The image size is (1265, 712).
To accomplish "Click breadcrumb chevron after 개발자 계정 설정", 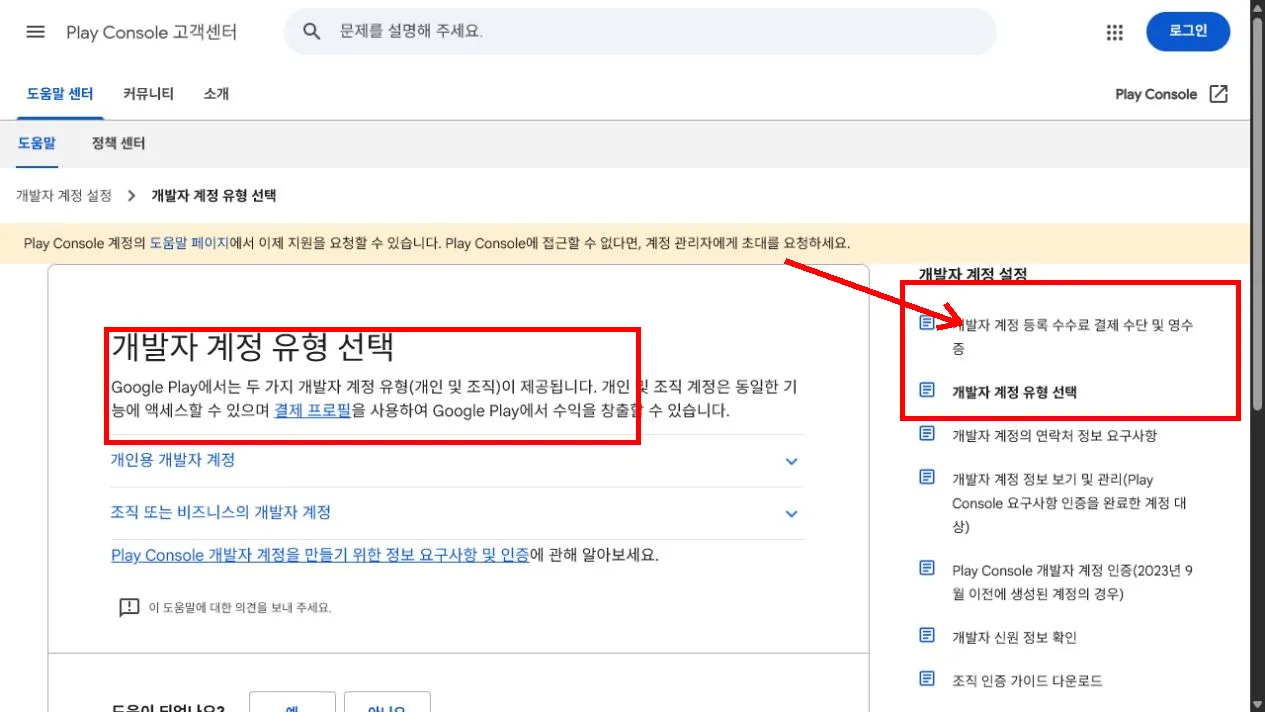I will coord(131,196).
